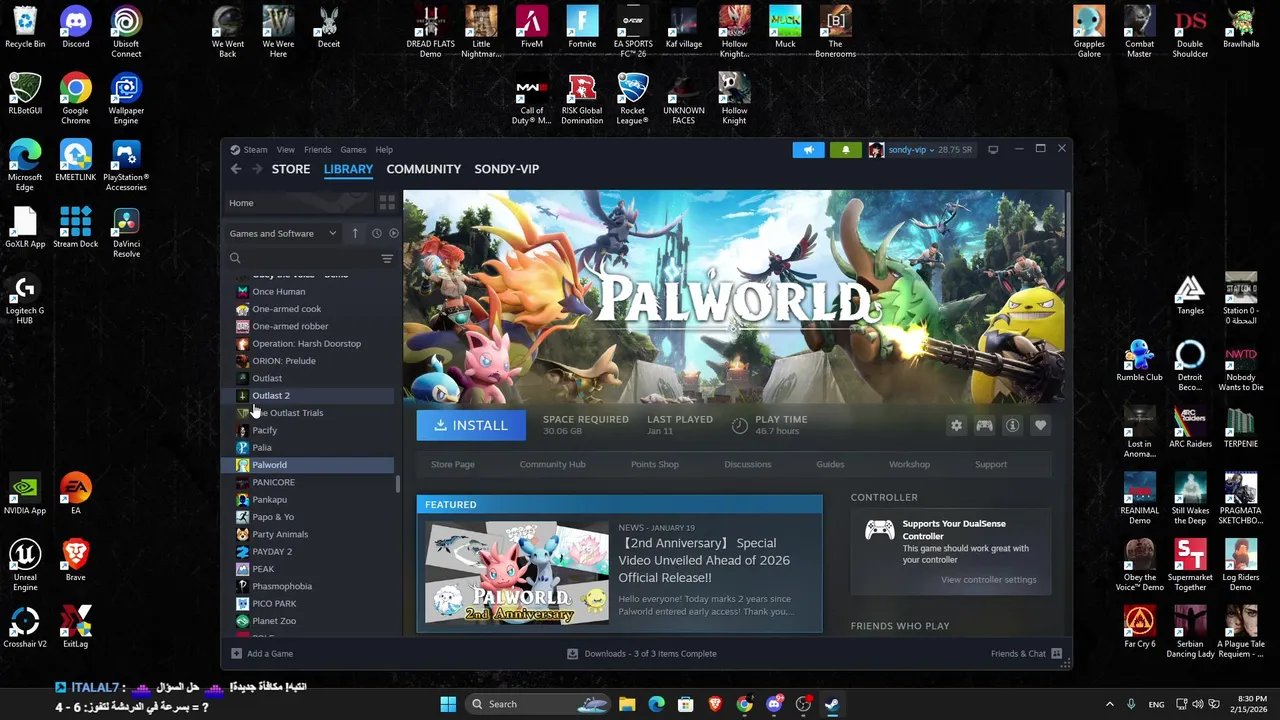Open Palworld Points Shop link
This screenshot has height=720, width=1280.
[x=655, y=464]
